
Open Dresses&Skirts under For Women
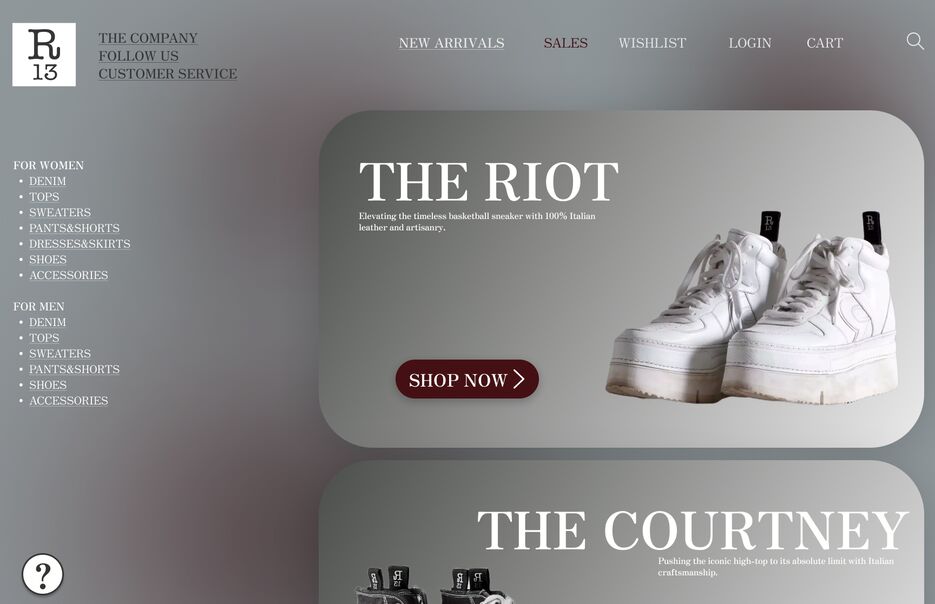[80, 244]
